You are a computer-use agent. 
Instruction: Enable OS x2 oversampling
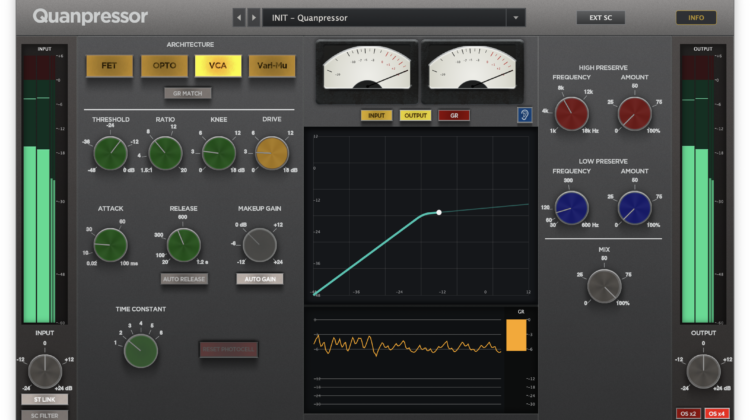(688, 413)
